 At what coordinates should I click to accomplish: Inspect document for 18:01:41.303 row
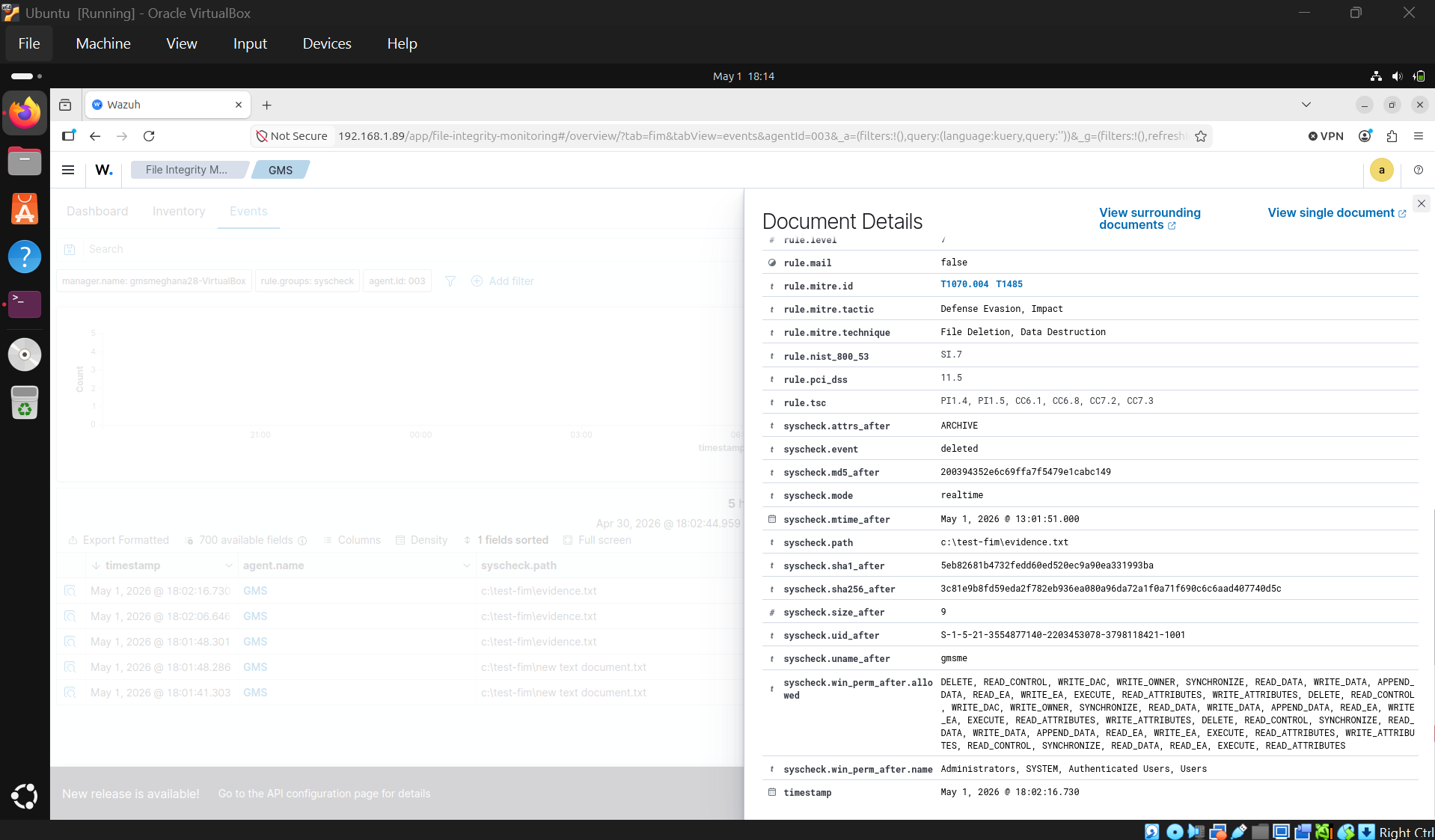70,693
